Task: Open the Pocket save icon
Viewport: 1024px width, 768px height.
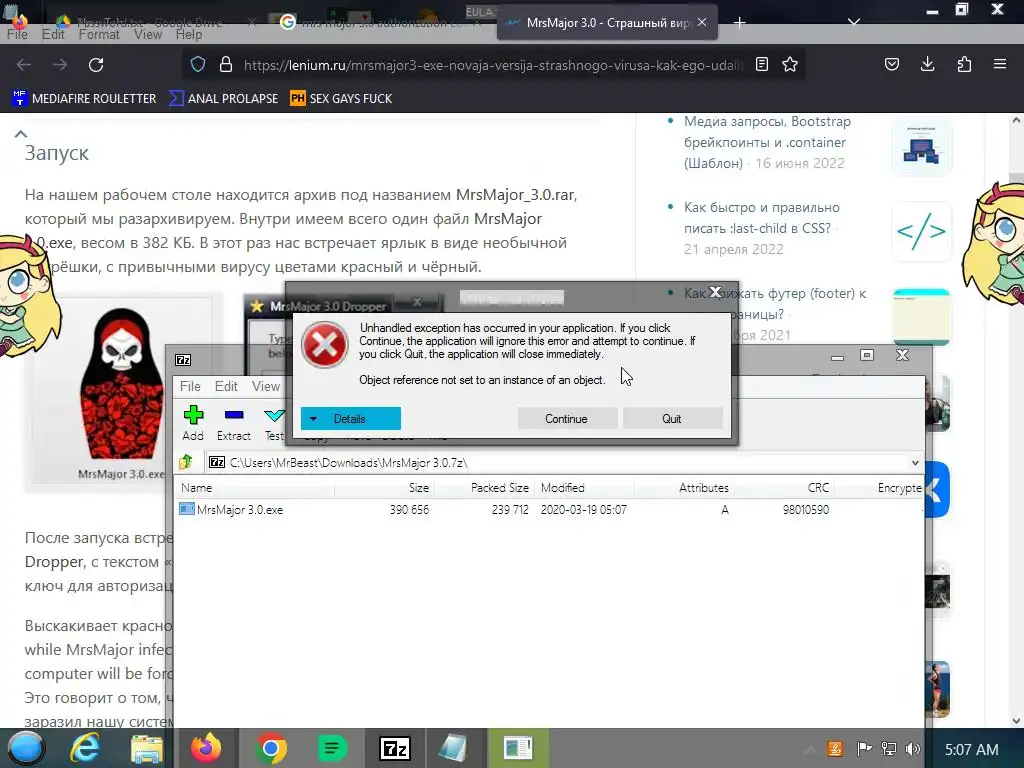Action: (x=891, y=64)
